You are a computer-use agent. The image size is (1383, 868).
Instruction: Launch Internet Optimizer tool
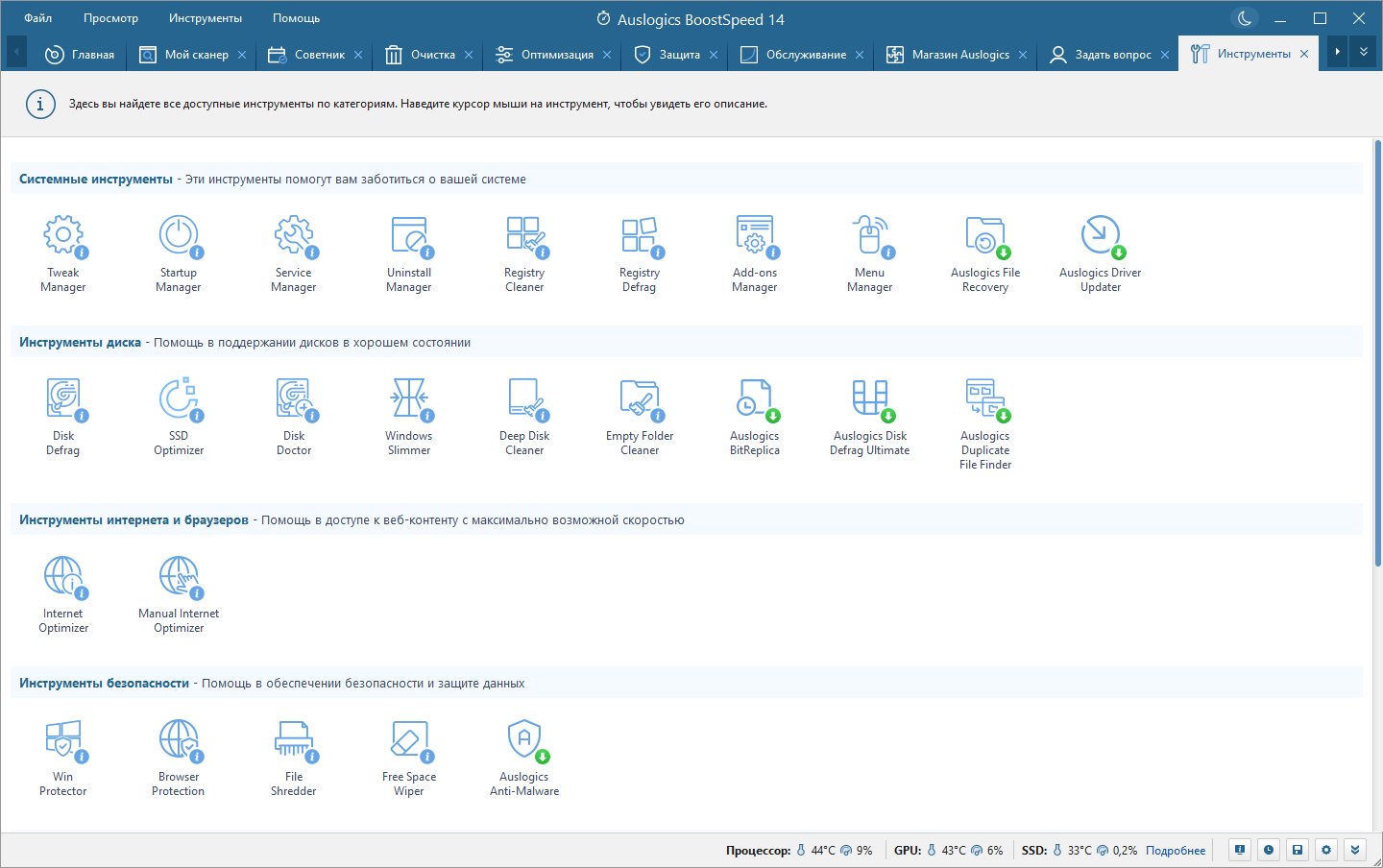point(63,594)
